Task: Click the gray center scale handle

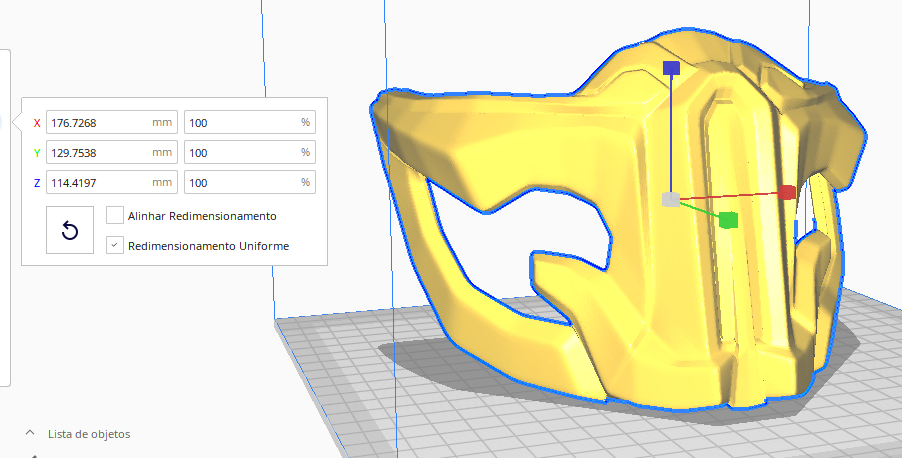Action: point(671,199)
